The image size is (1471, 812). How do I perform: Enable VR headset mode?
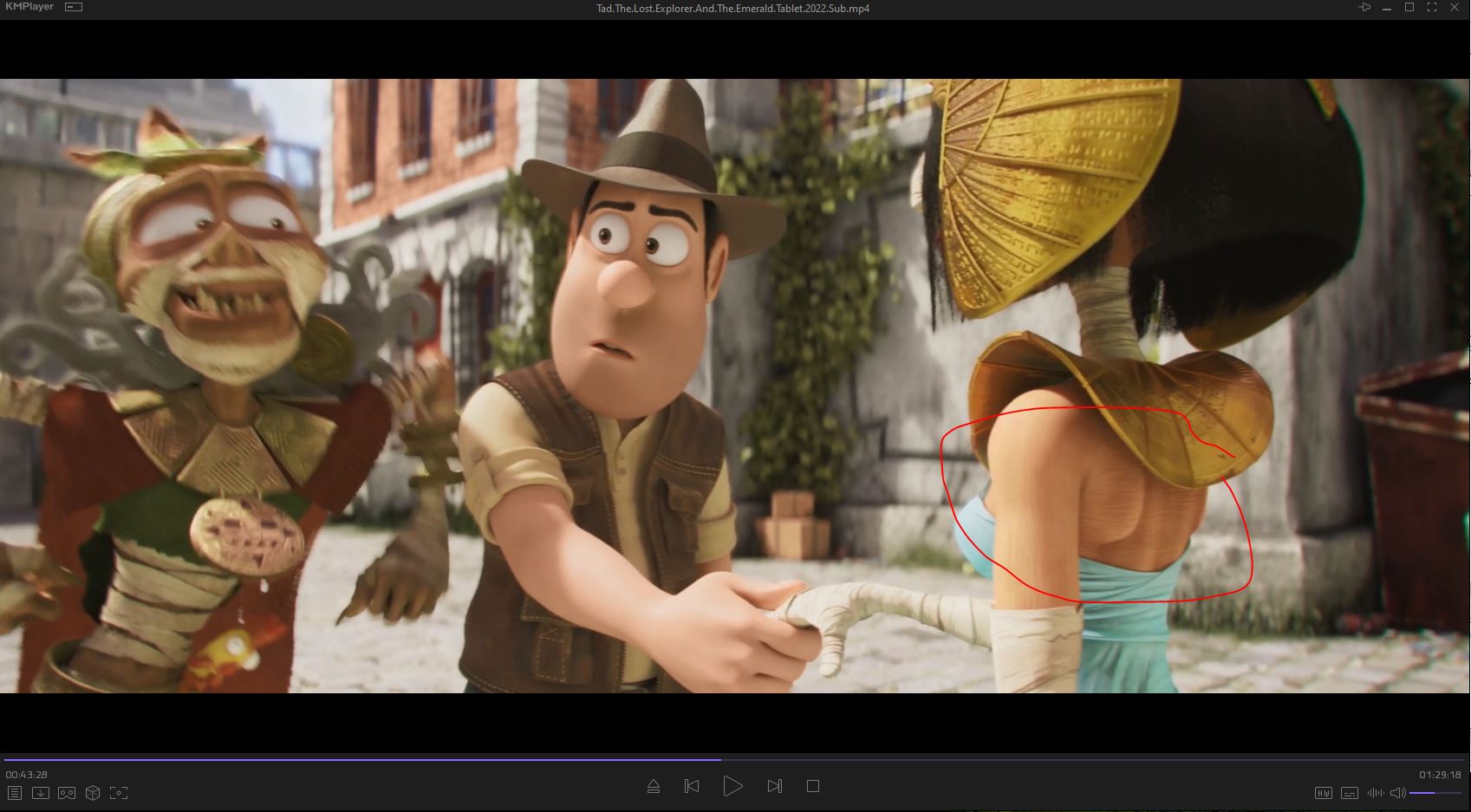pyautogui.click(x=67, y=793)
